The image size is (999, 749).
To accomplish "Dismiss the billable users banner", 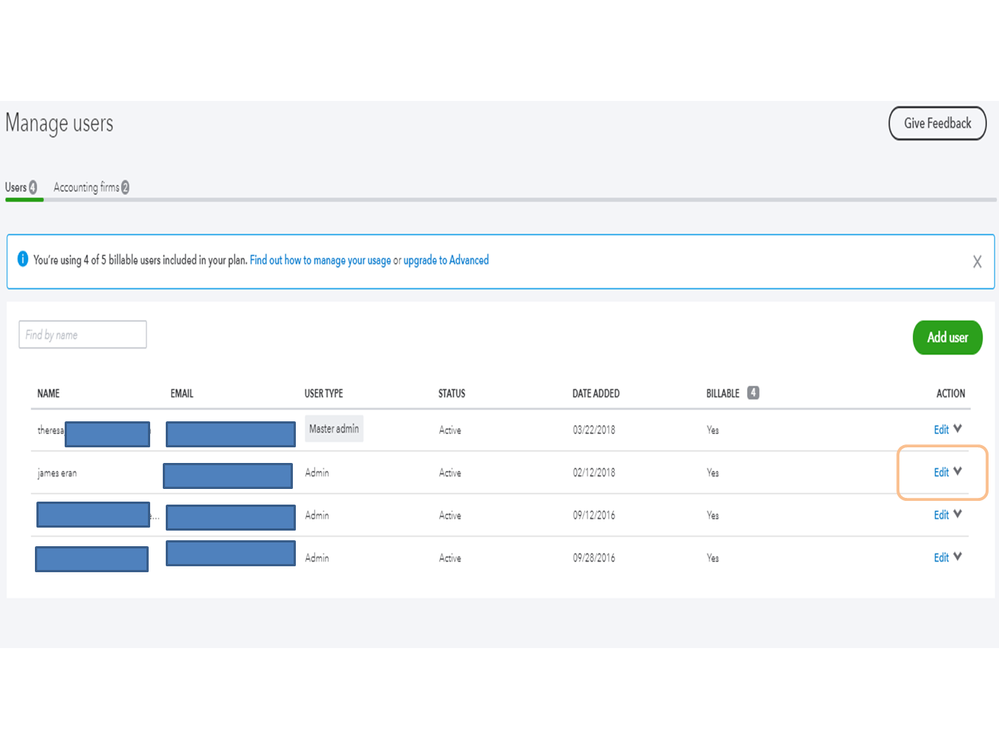I will [977, 262].
